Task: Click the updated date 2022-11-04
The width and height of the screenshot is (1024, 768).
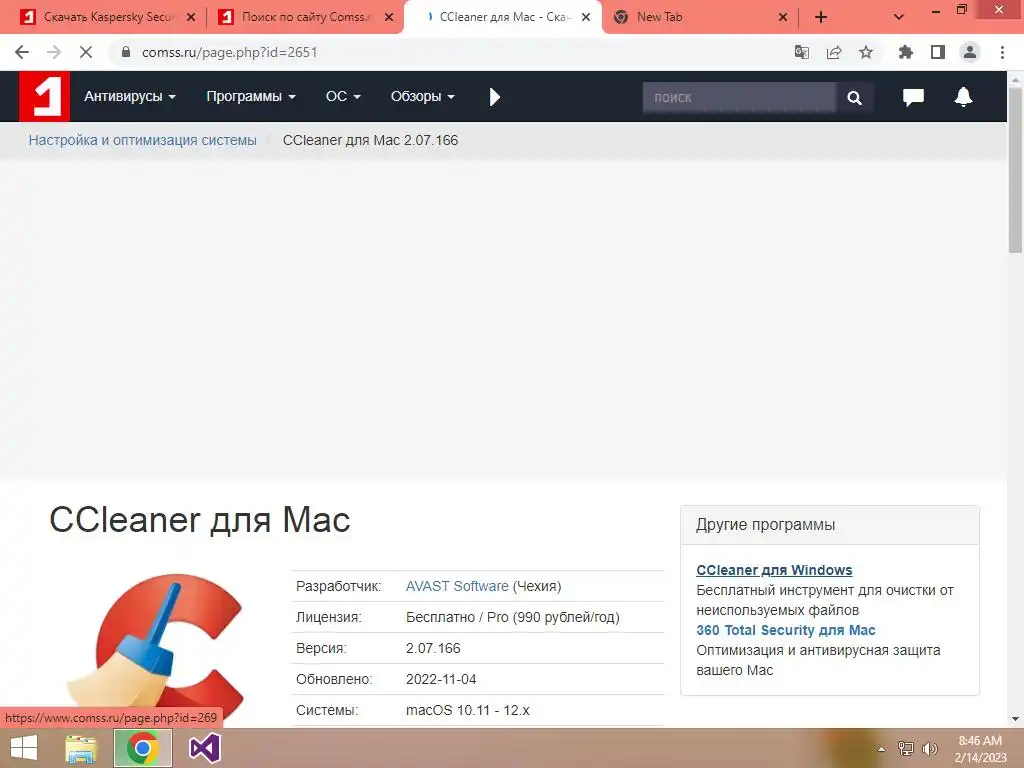Action: pos(441,679)
